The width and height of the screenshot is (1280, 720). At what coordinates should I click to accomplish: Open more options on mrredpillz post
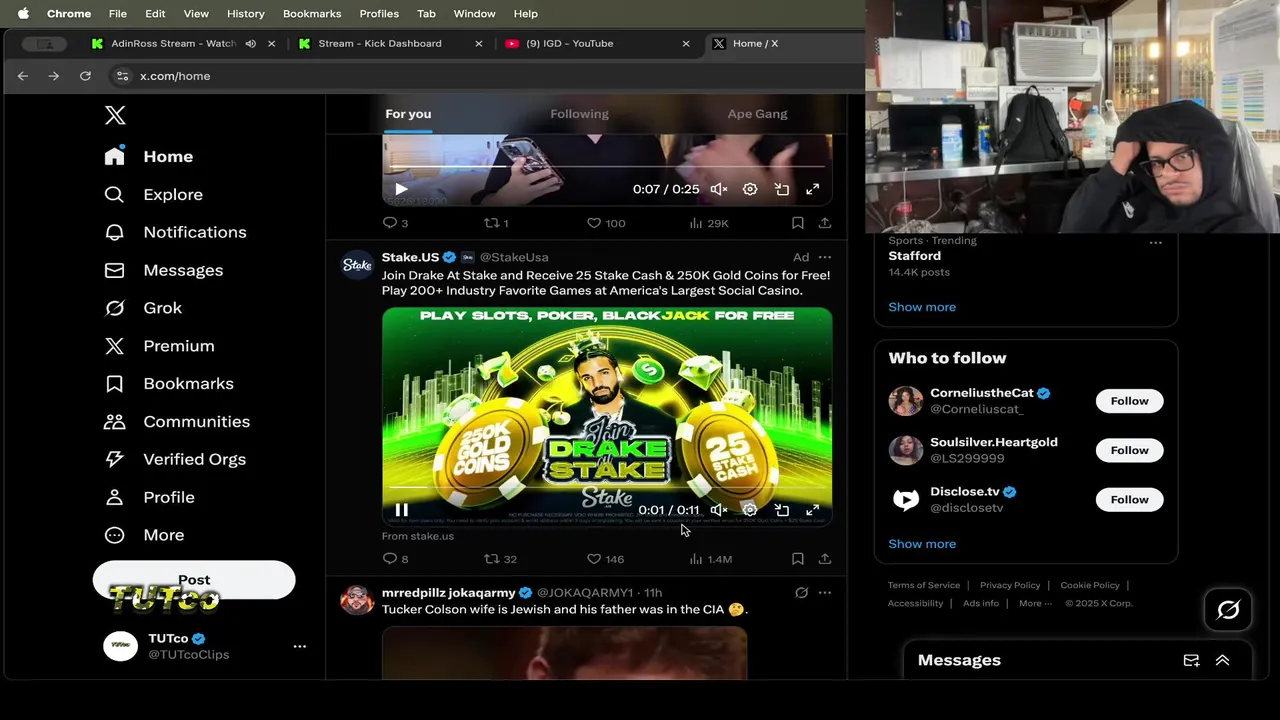coord(824,593)
